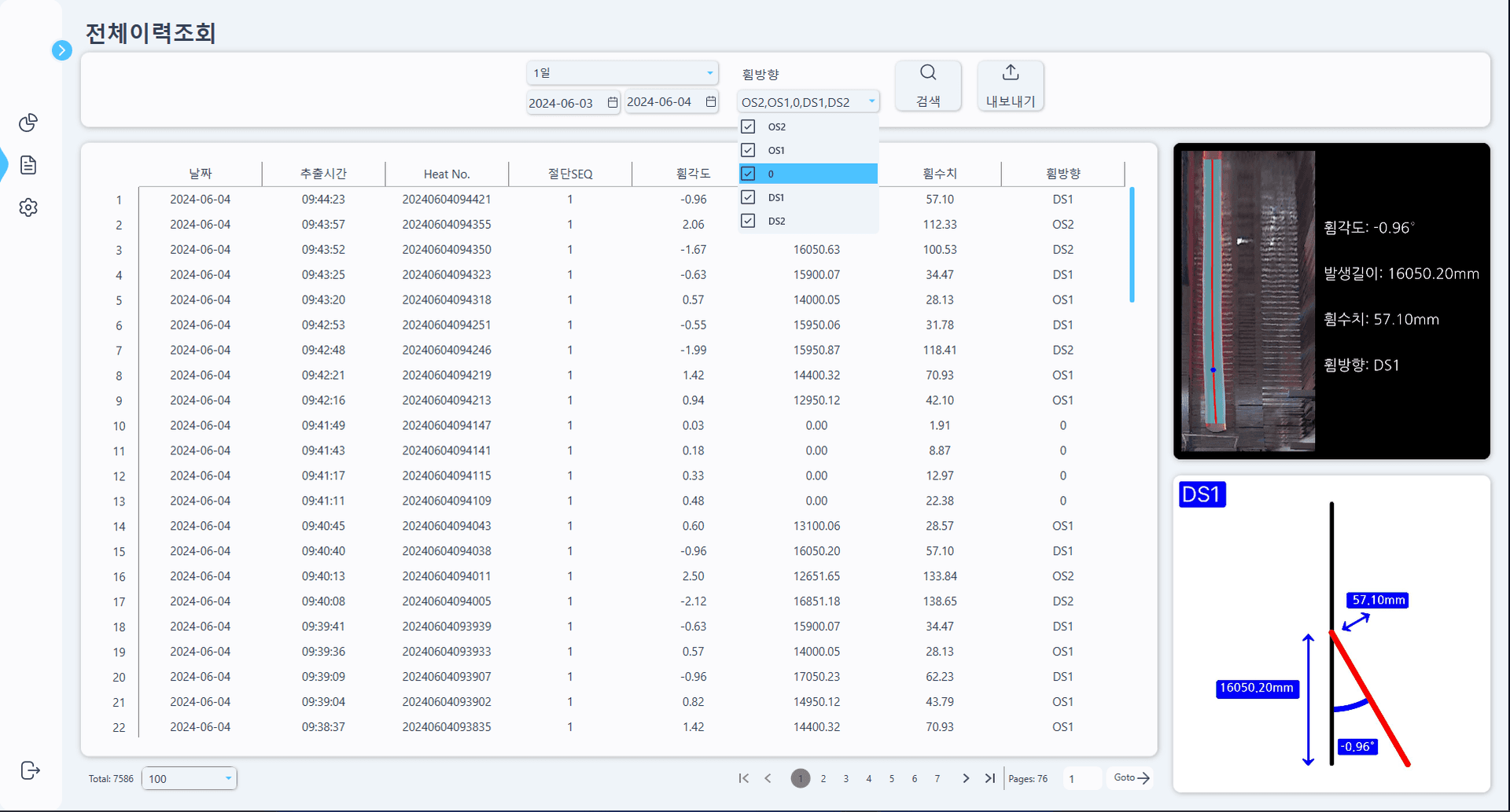The image size is (1510, 812).
Task: Toggle the DS2 direction checkbox
Action: point(748,221)
